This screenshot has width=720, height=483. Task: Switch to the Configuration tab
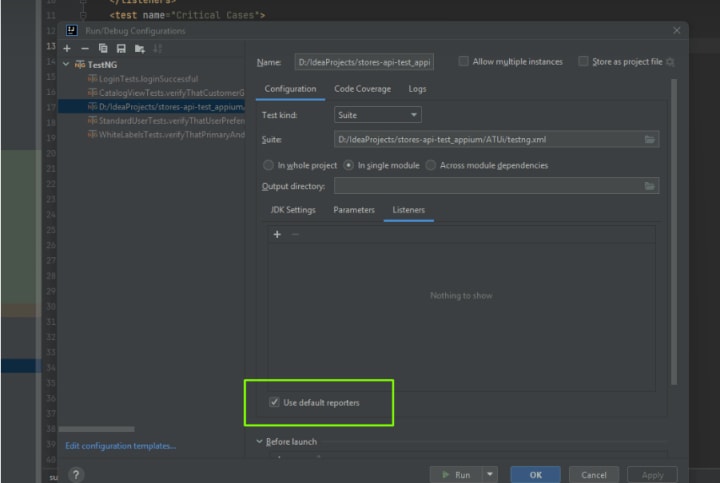290,89
